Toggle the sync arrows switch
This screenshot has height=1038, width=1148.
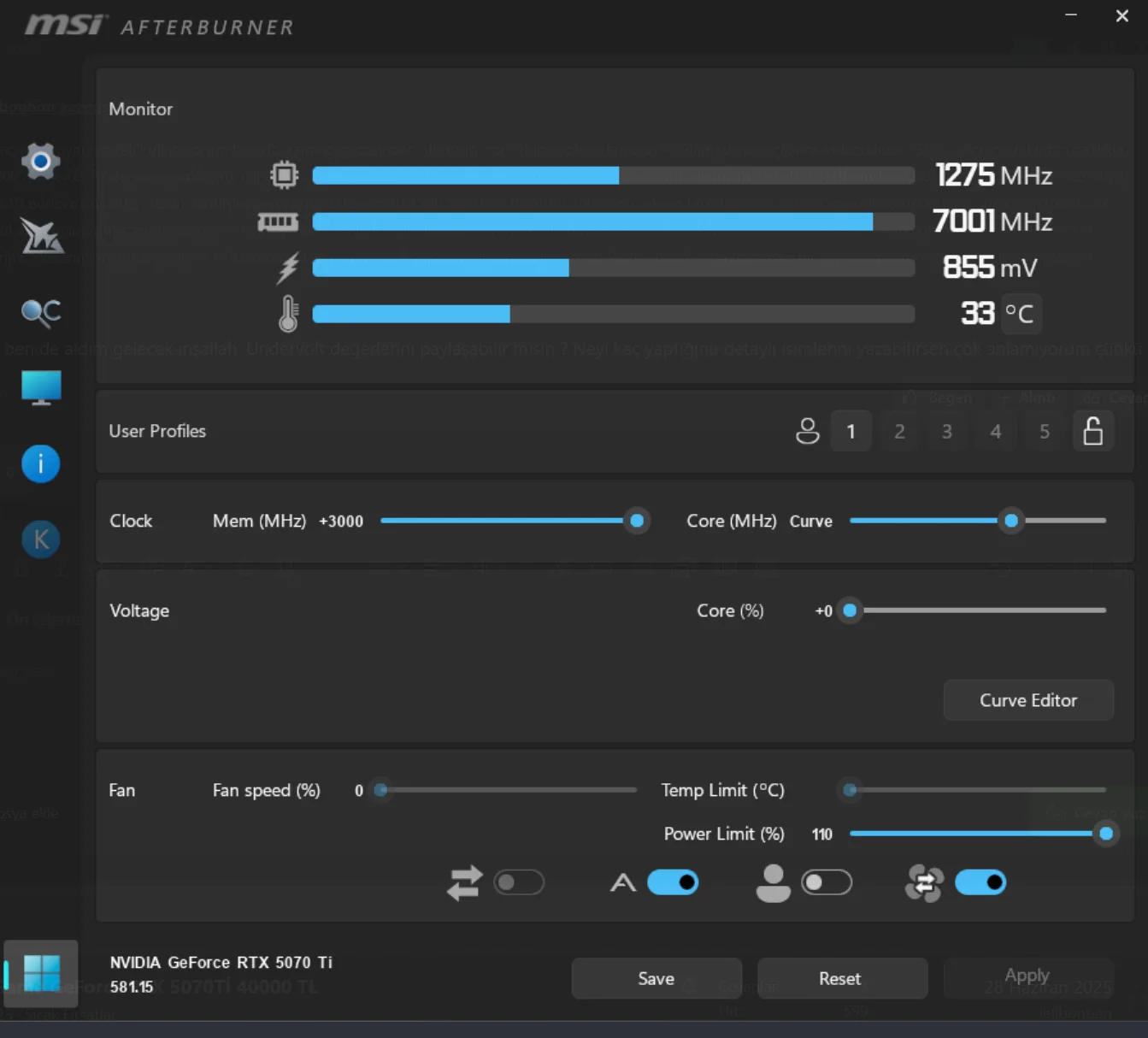pos(518,882)
